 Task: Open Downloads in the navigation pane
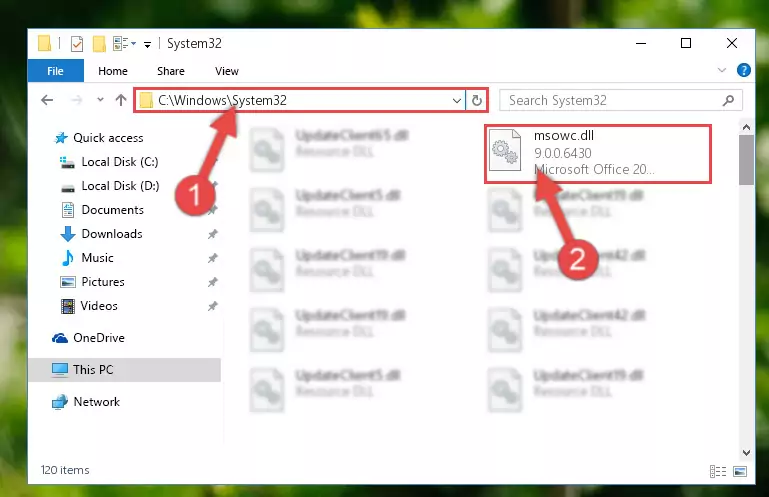tap(112, 234)
